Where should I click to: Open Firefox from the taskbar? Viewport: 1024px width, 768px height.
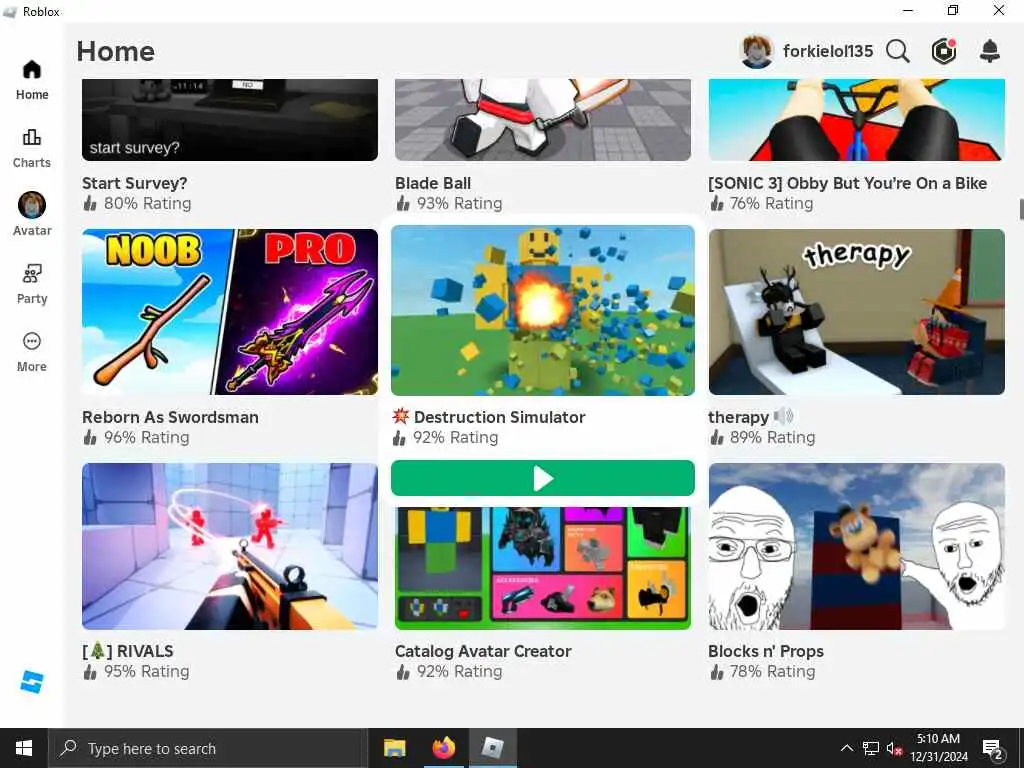[443, 748]
